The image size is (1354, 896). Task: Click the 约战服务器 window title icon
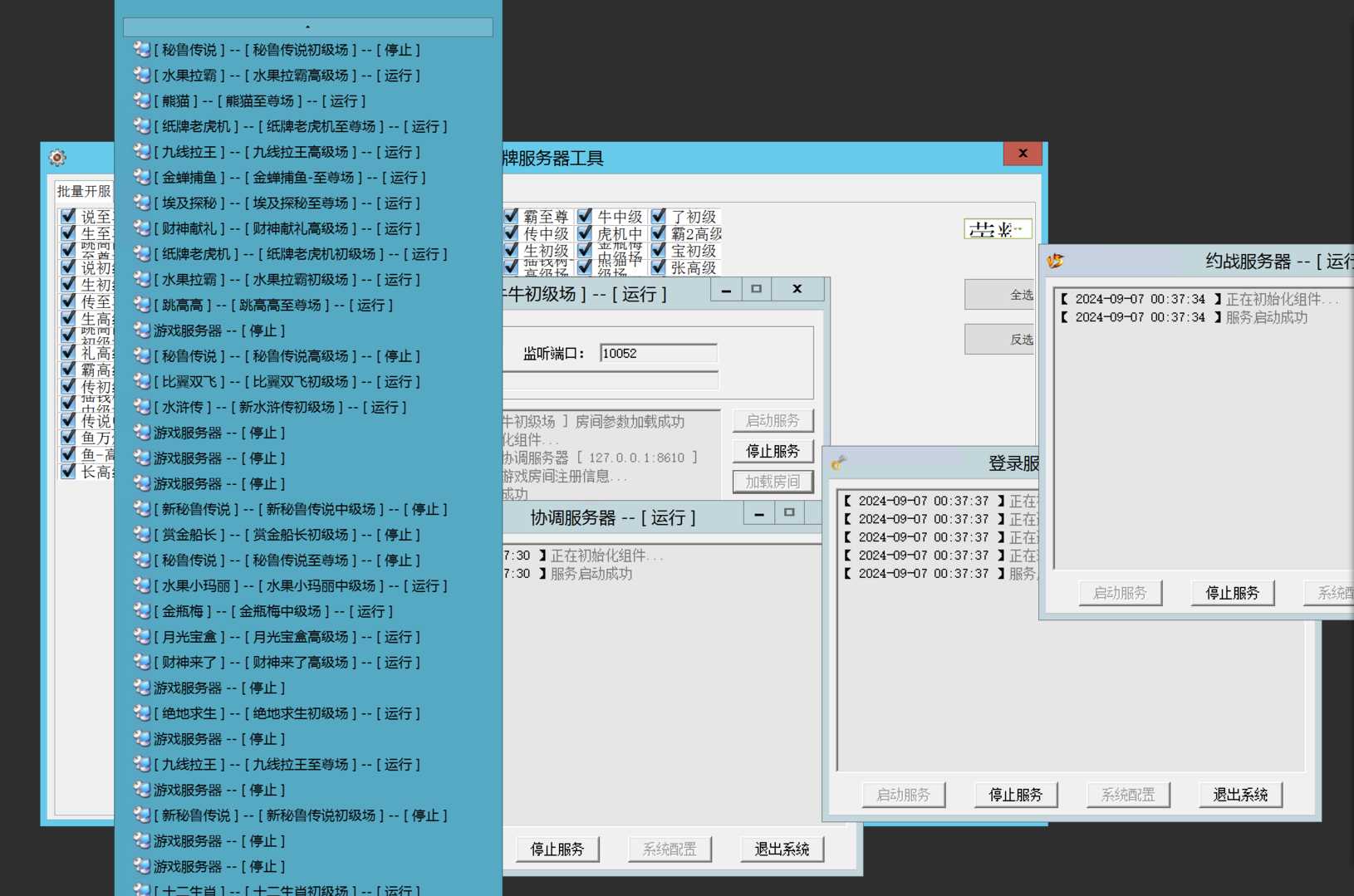pos(1055,261)
